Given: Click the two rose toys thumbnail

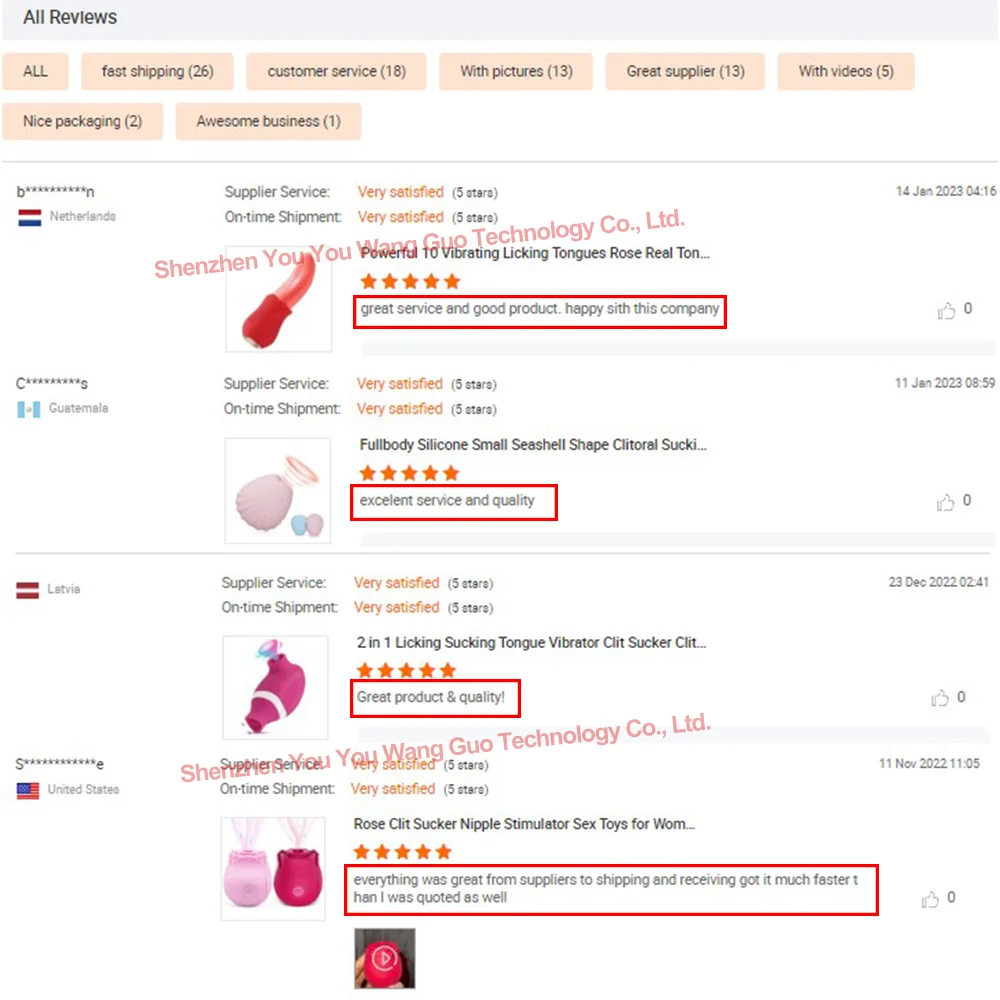Looking at the screenshot, I should 273,869.
